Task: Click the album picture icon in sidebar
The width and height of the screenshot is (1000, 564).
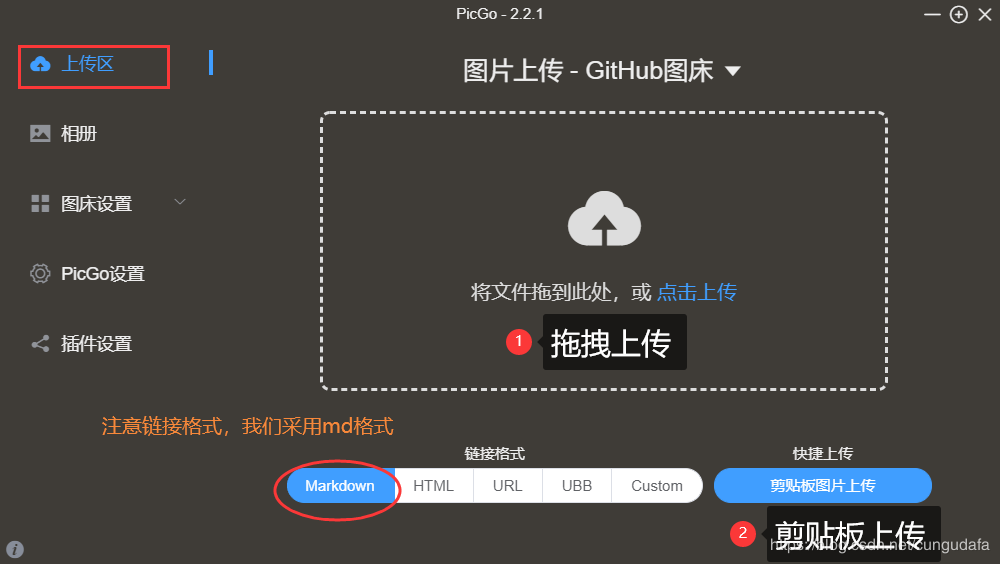Action: (40, 133)
